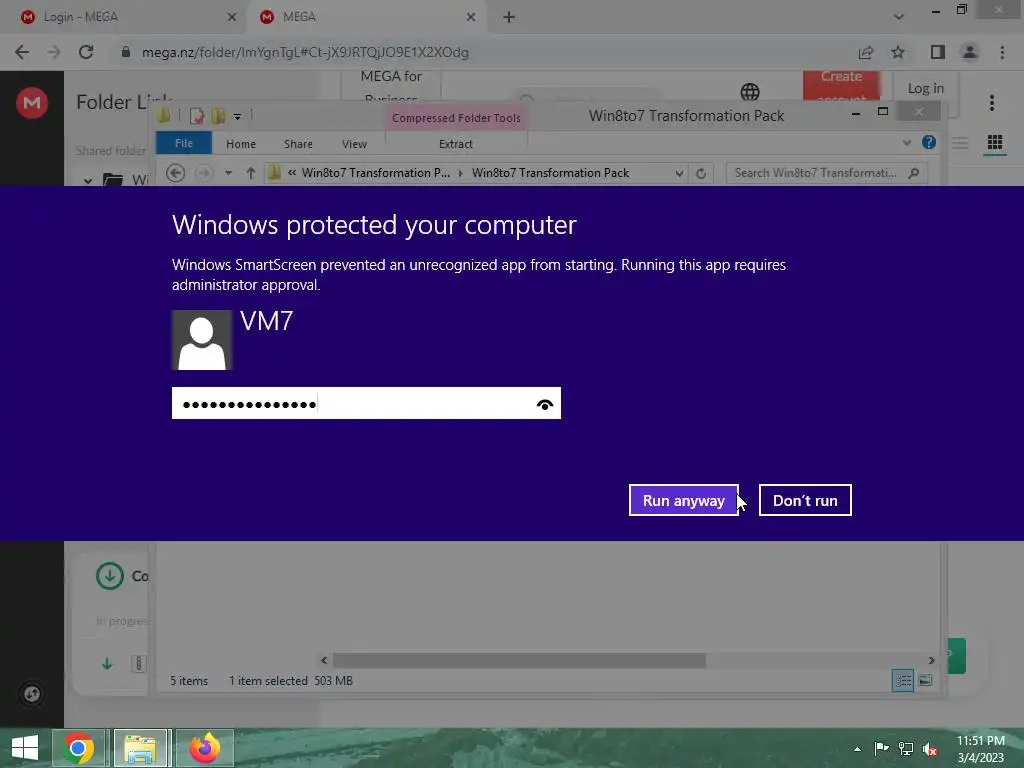Go up one folder level in Explorer
Viewport: 1024px width, 768px height.
(251, 173)
